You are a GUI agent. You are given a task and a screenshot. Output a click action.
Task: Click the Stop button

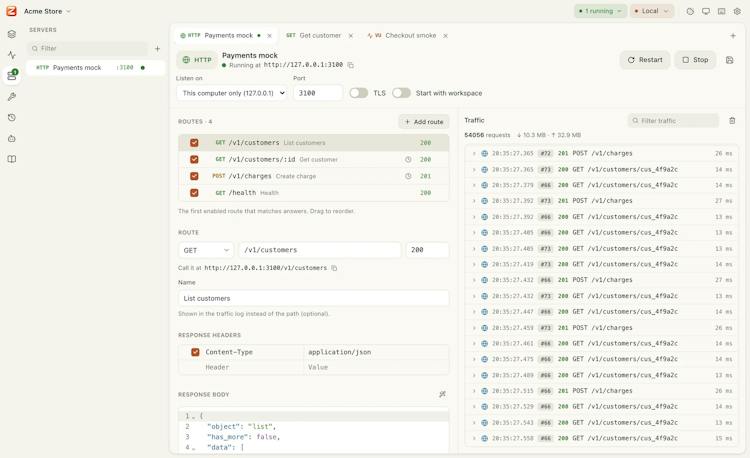(695, 60)
